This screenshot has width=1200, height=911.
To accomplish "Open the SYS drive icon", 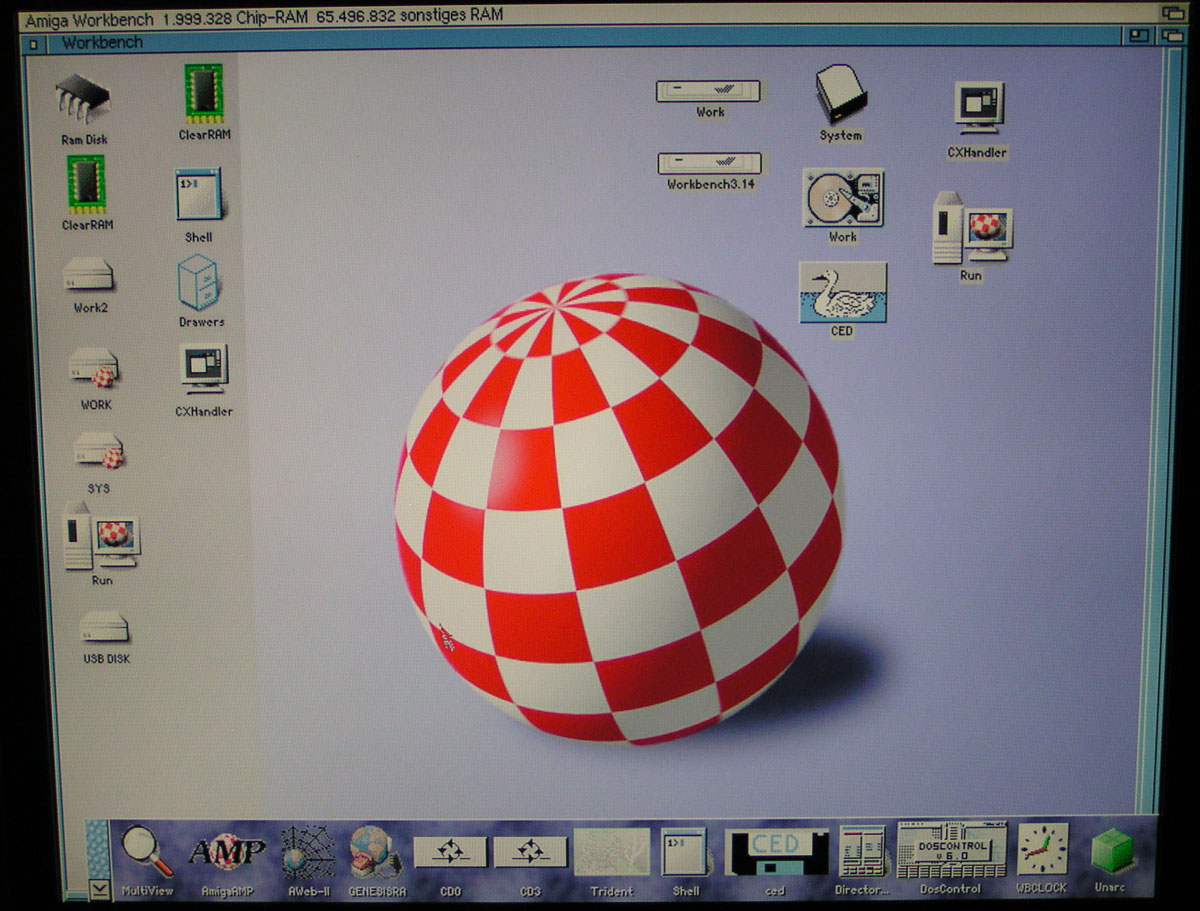I will pos(98,453).
